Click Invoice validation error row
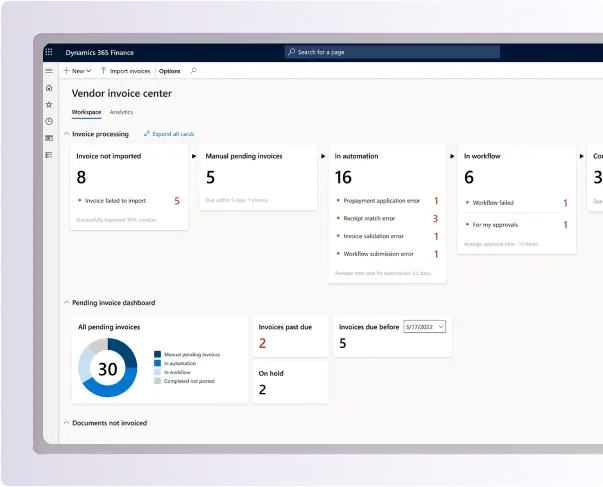This screenshot has height=487, width=603. coord(387,236)
